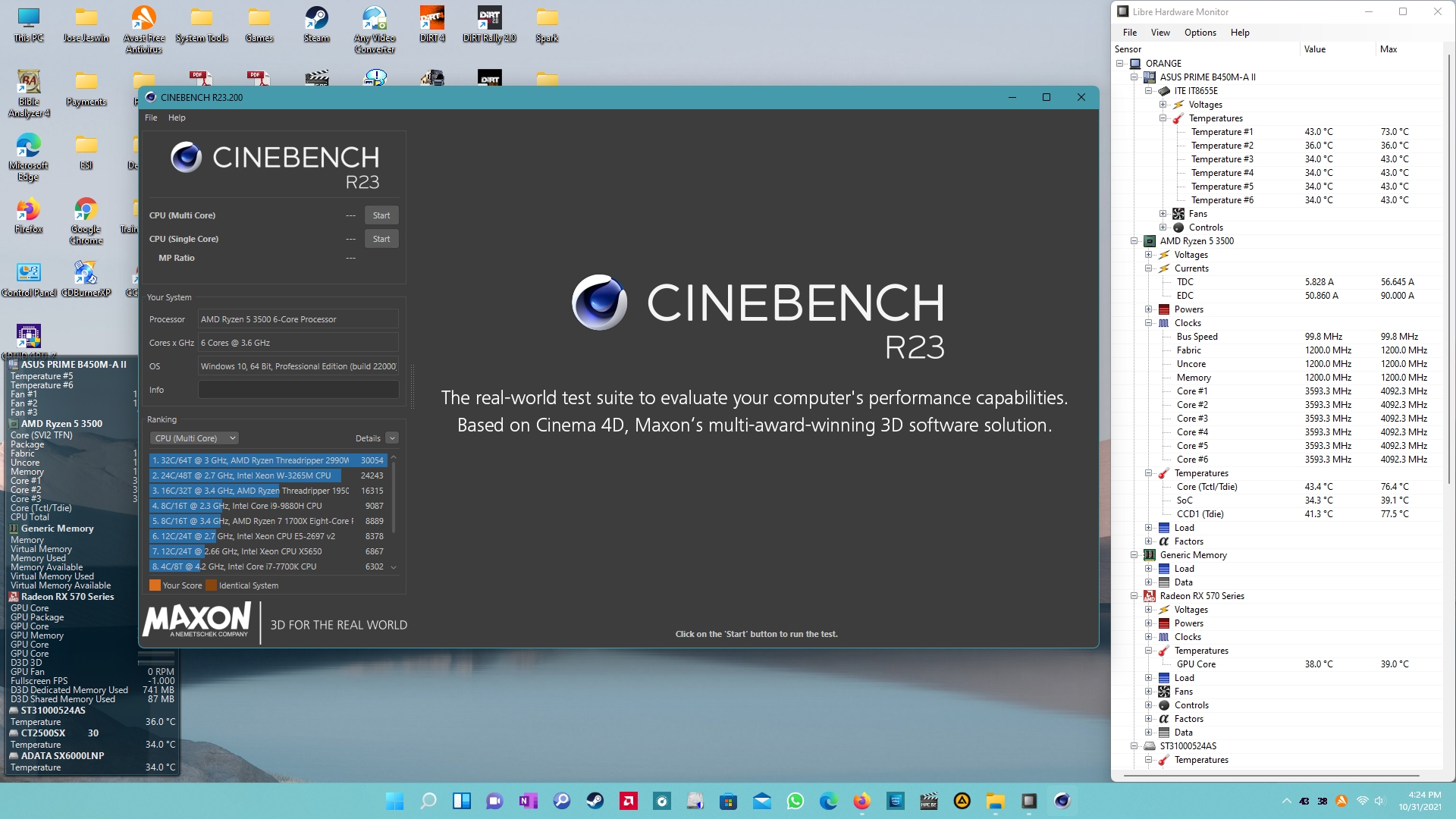This screenshot has height=819, width=1456.
Task: Click the Sensor column header
Action: pos(1206,49)
